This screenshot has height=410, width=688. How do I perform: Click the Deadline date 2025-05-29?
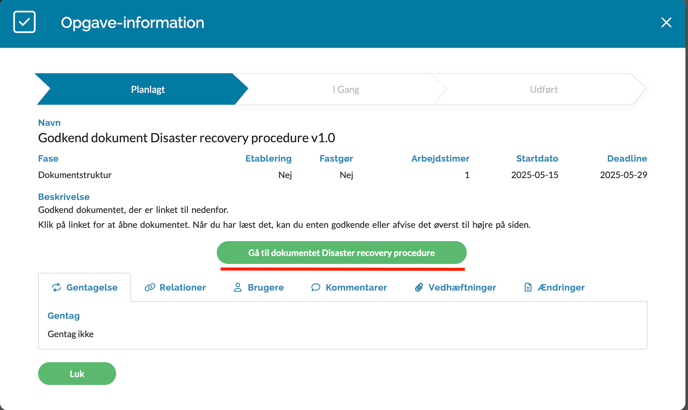pos(623,175)
